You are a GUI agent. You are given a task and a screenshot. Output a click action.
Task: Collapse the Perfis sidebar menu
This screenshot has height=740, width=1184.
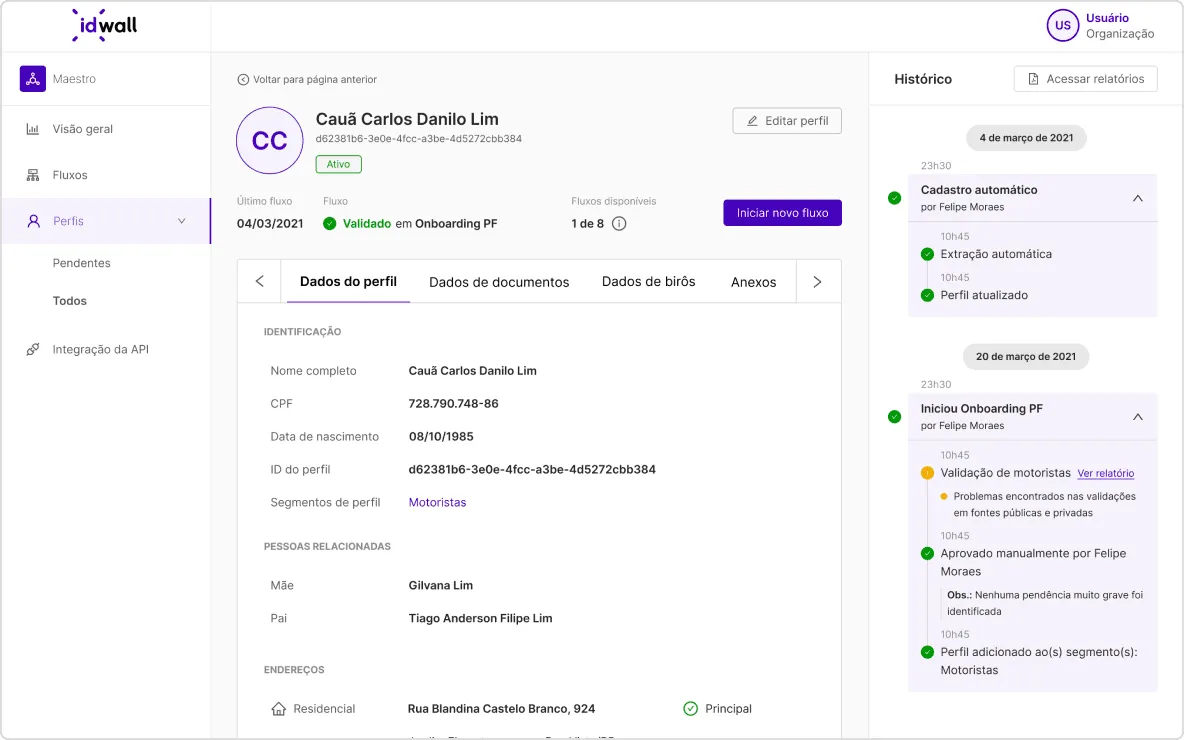point(181,221)
